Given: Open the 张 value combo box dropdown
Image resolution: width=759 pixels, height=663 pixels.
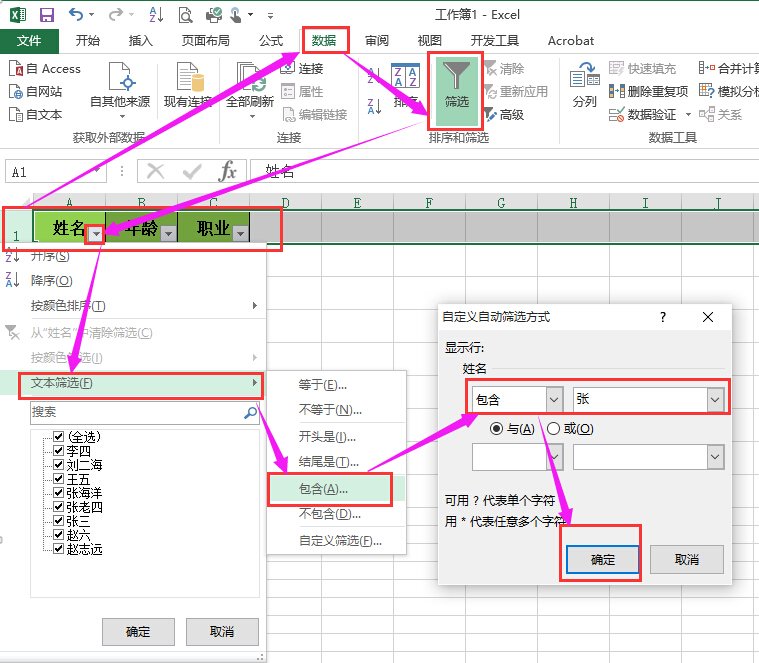Looking at the screenshot, I should point(715,400).
